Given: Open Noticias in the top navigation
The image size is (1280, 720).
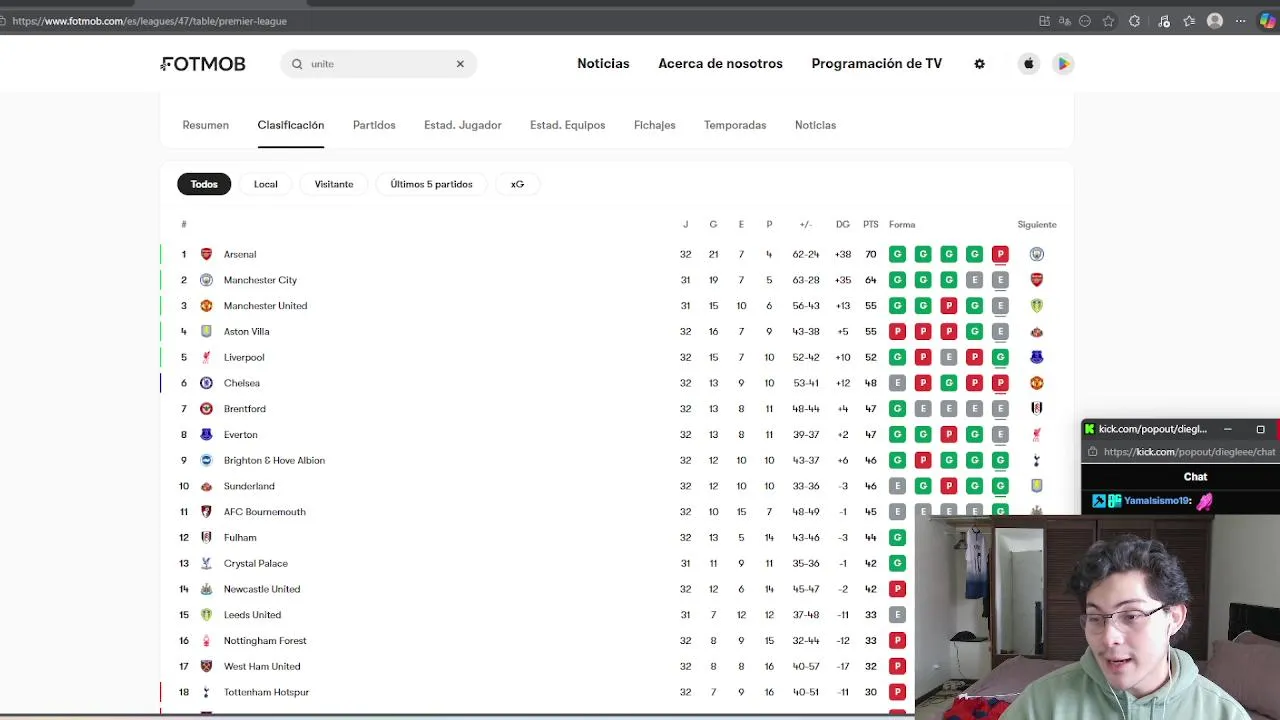Looking at the screenshot, I should click(603, 63).
